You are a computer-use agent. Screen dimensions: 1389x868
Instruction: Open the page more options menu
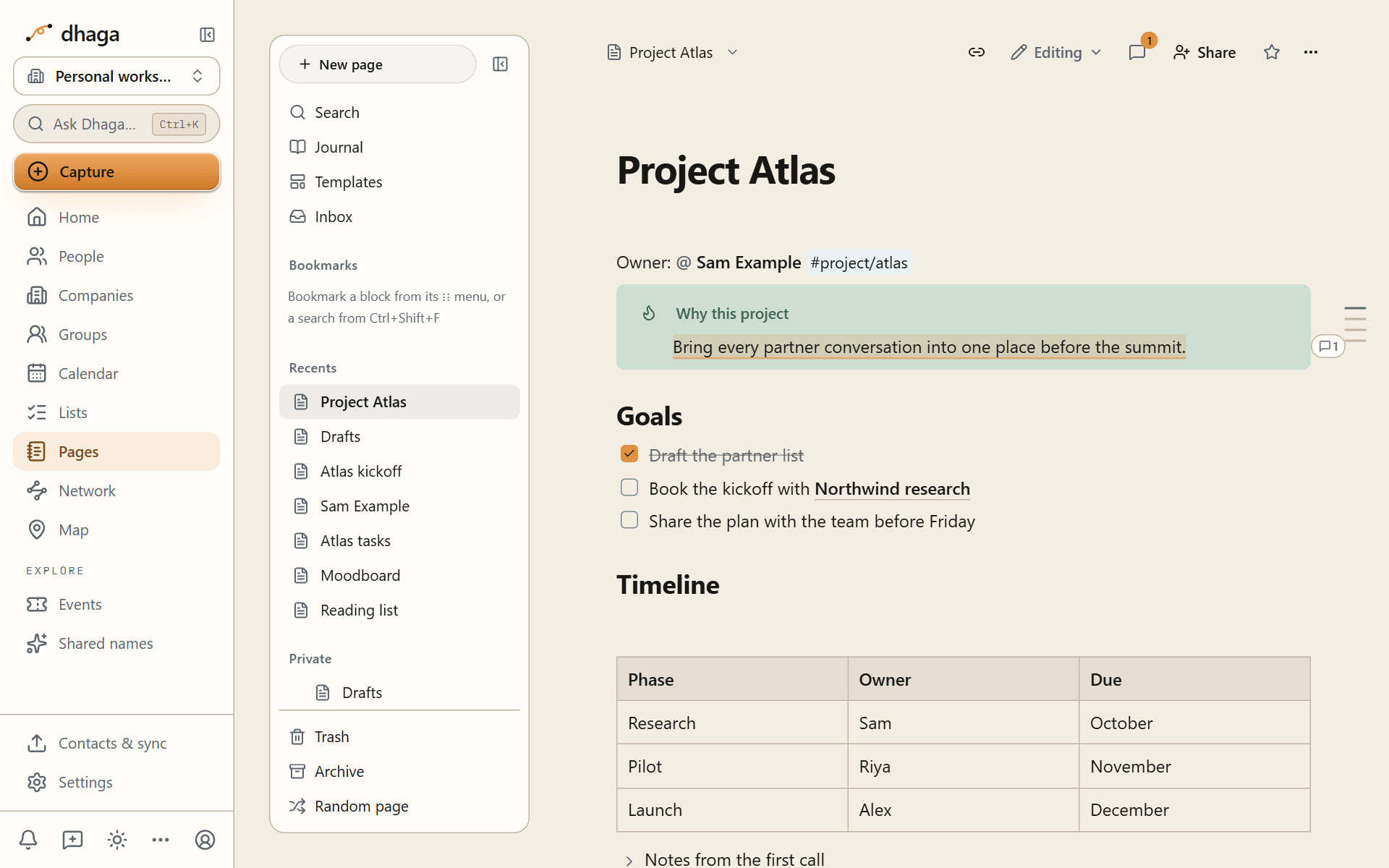1311,52
